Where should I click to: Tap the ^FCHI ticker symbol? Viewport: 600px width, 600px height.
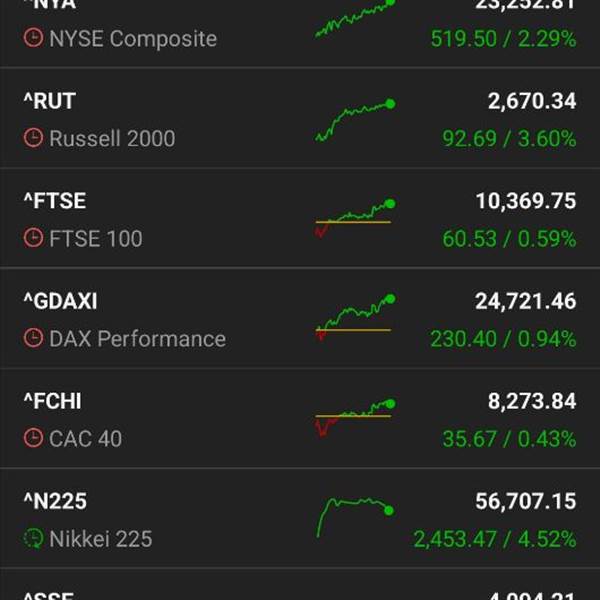pyautogui.click(x=53, y=401)
